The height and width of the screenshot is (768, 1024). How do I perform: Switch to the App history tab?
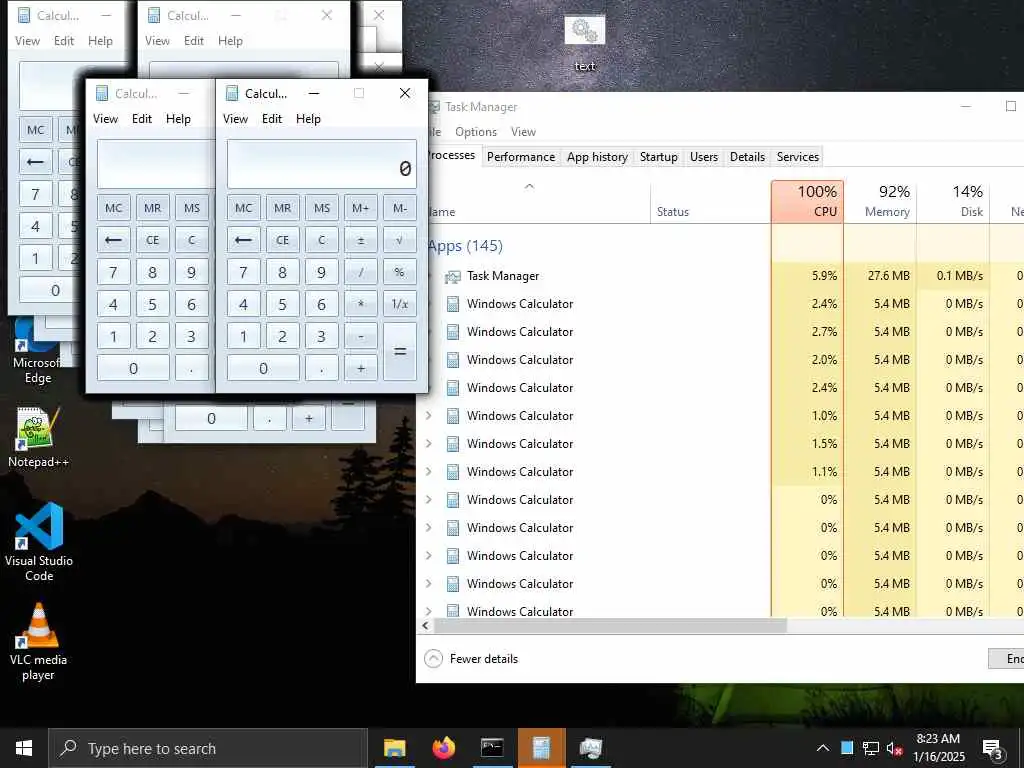point(598,157)
